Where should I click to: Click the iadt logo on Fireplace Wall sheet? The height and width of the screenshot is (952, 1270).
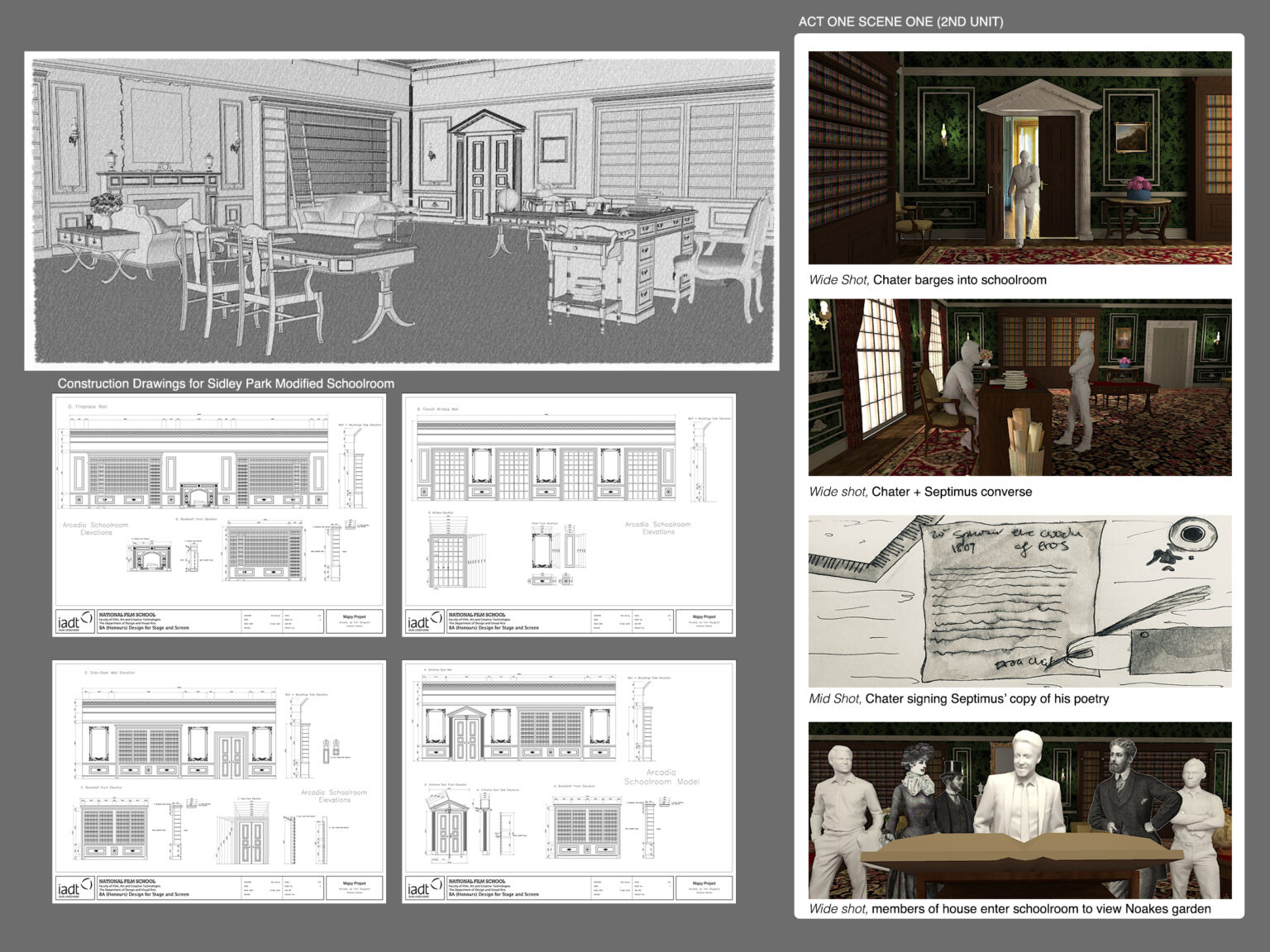pyautogui.click(x=75, y=621)
